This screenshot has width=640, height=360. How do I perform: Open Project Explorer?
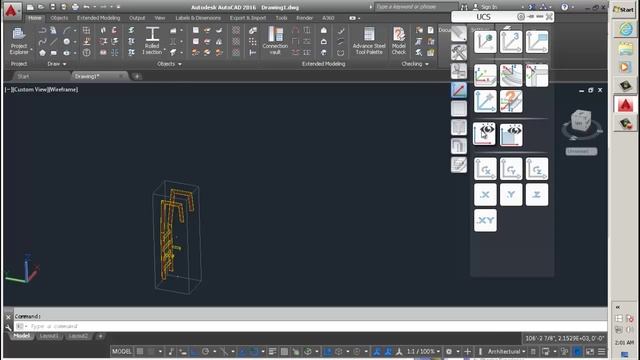pyautogui.click(x=19, y=41)
